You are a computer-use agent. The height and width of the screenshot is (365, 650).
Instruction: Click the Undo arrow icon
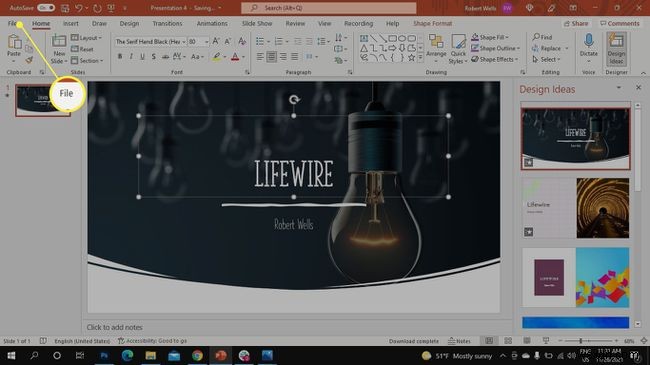point(78,8)
